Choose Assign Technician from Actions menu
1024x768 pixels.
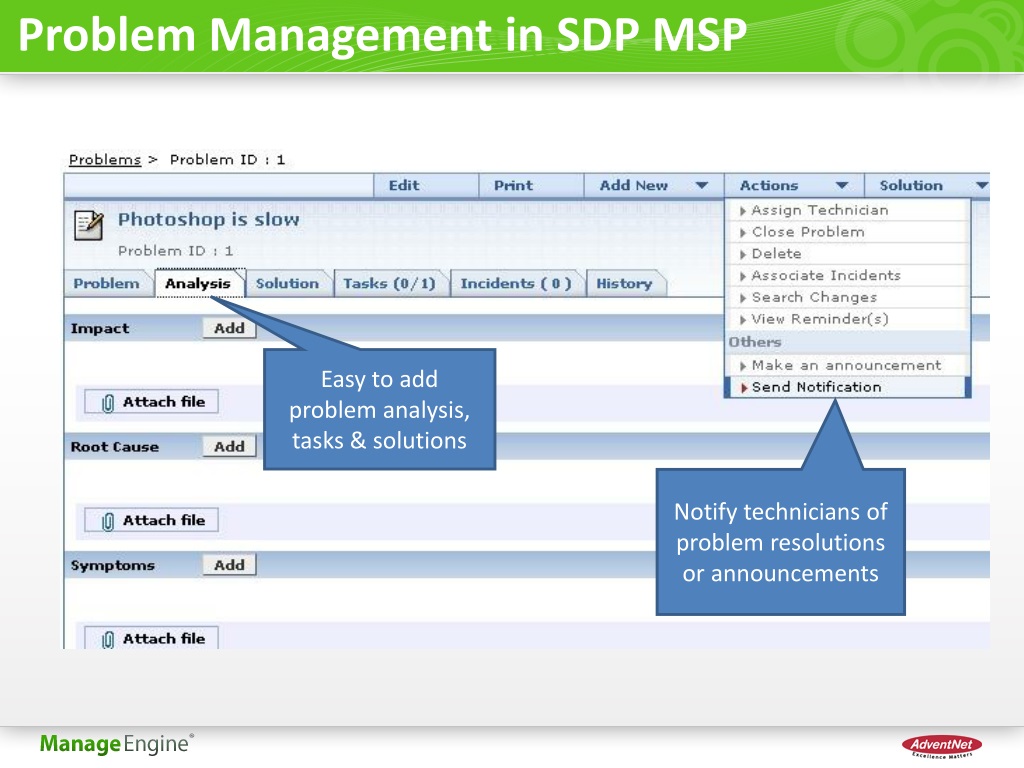(846, 210)
